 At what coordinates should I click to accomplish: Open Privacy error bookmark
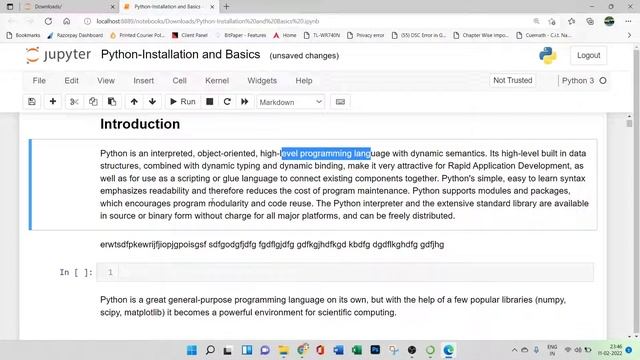(366, 36)
